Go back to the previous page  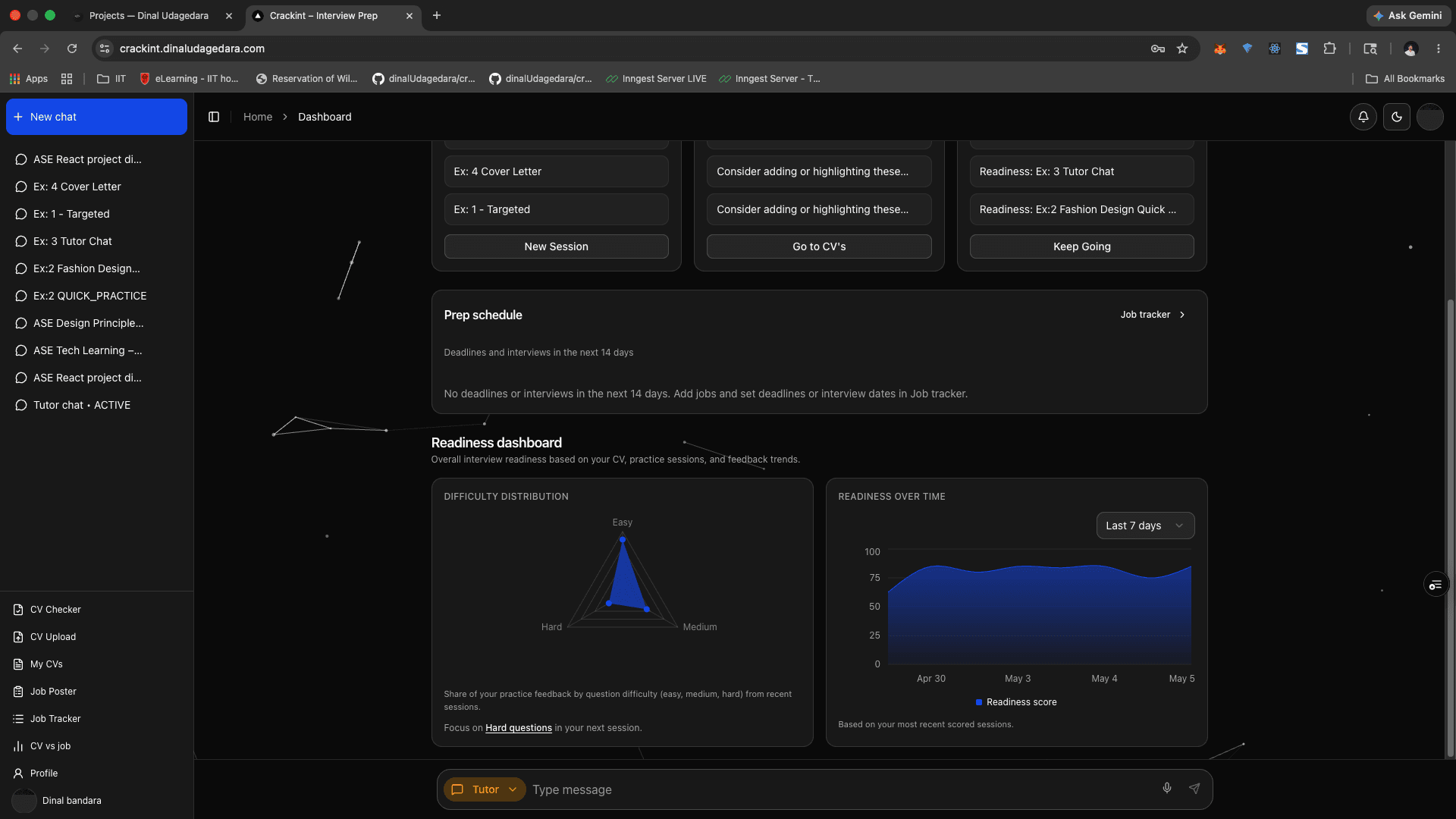tap(17, 49)
